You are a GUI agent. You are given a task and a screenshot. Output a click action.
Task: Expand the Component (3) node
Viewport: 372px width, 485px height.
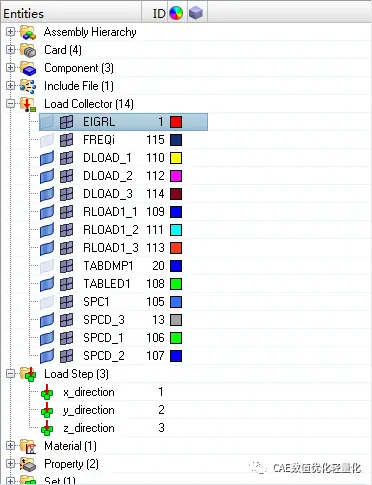point(10,68)
